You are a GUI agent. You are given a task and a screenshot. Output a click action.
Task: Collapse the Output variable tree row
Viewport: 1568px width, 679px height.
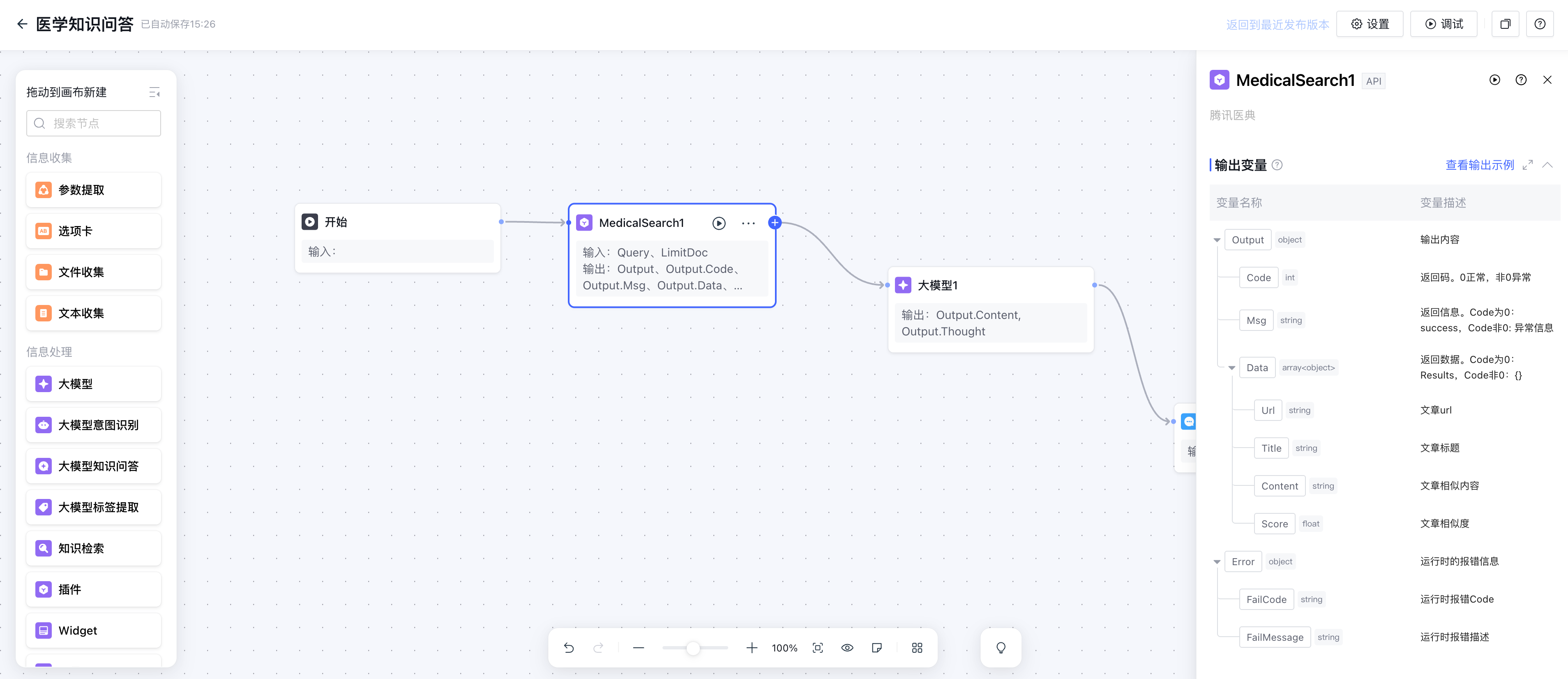1217,240
